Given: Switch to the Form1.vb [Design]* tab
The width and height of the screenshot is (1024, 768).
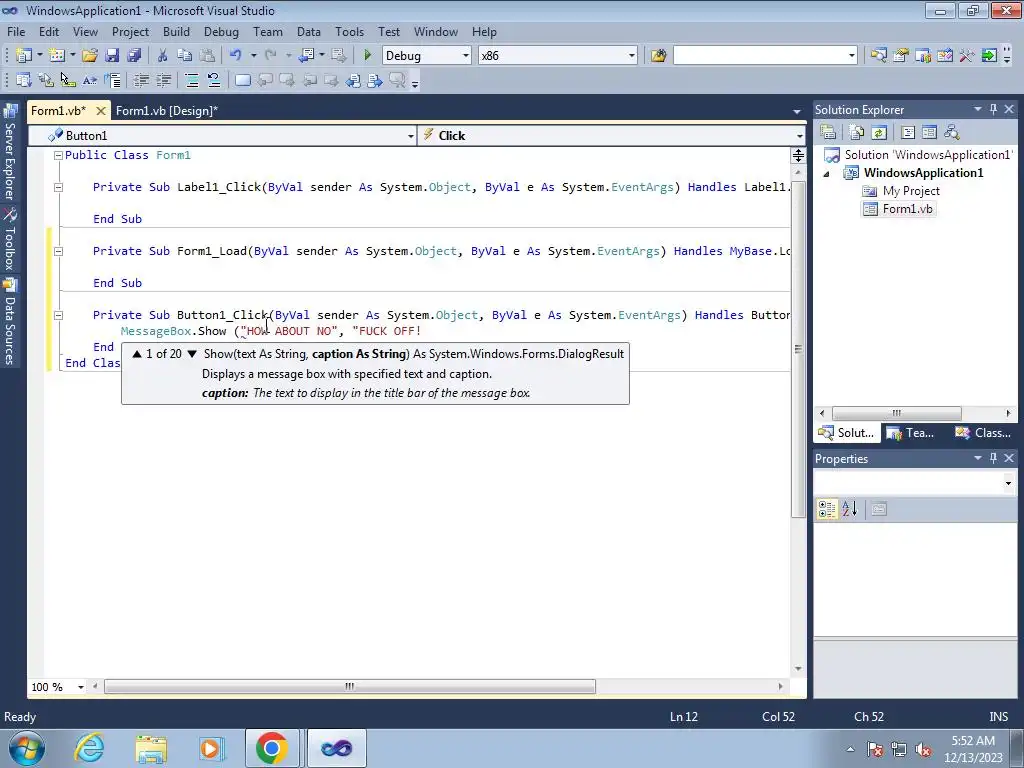Looking at the screenshot, I should (x=167, y=111).
